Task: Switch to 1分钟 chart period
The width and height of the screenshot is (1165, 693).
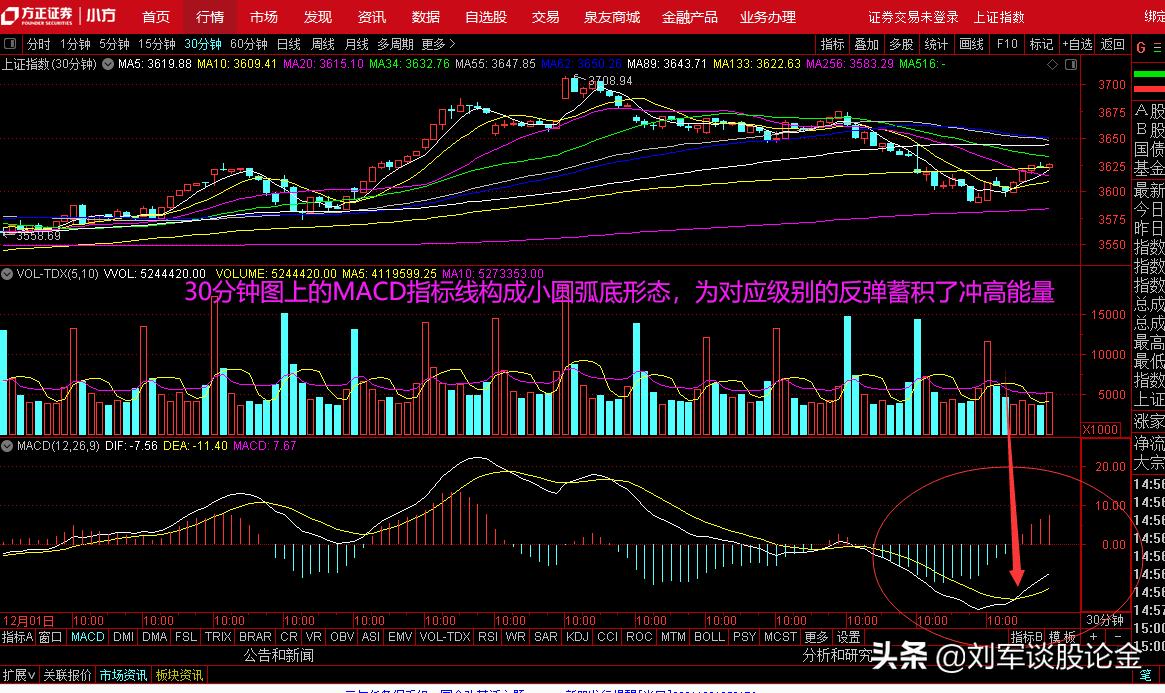Action: point(75,44)
